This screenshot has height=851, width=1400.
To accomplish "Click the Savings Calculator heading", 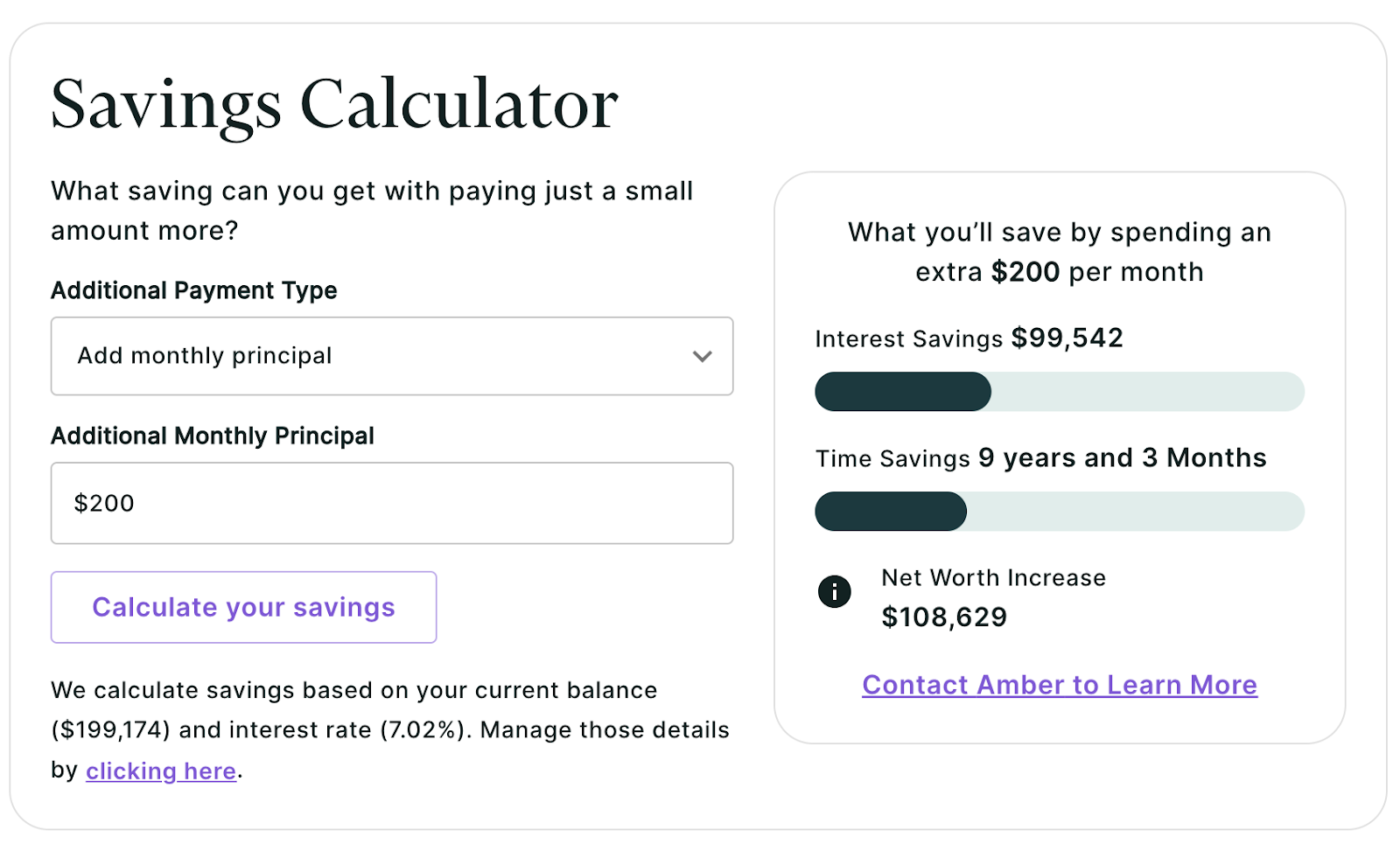I will [x=334, y=105].
